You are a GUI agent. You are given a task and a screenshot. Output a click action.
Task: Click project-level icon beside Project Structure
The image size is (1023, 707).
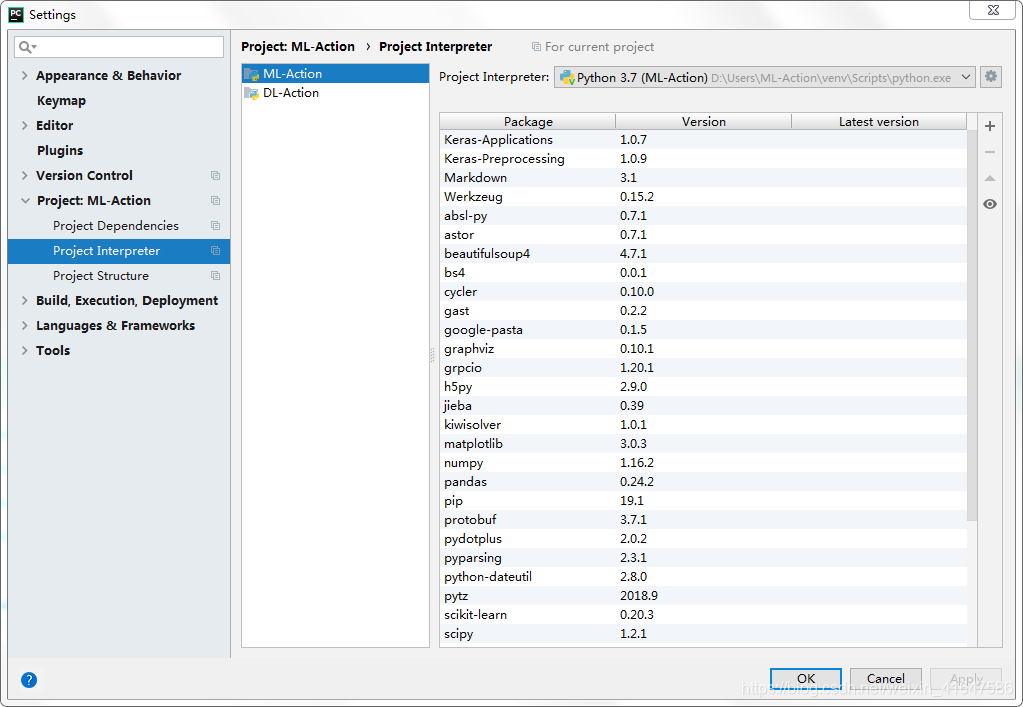coord(215,276)
